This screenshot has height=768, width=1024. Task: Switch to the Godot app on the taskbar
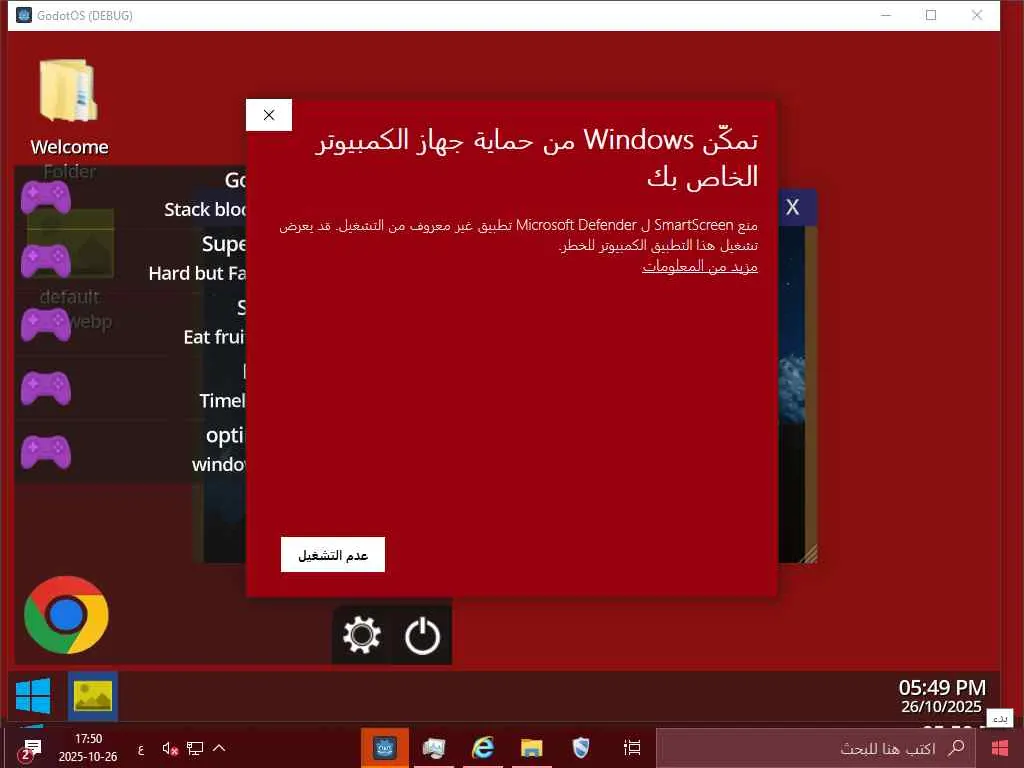[385, 748]
